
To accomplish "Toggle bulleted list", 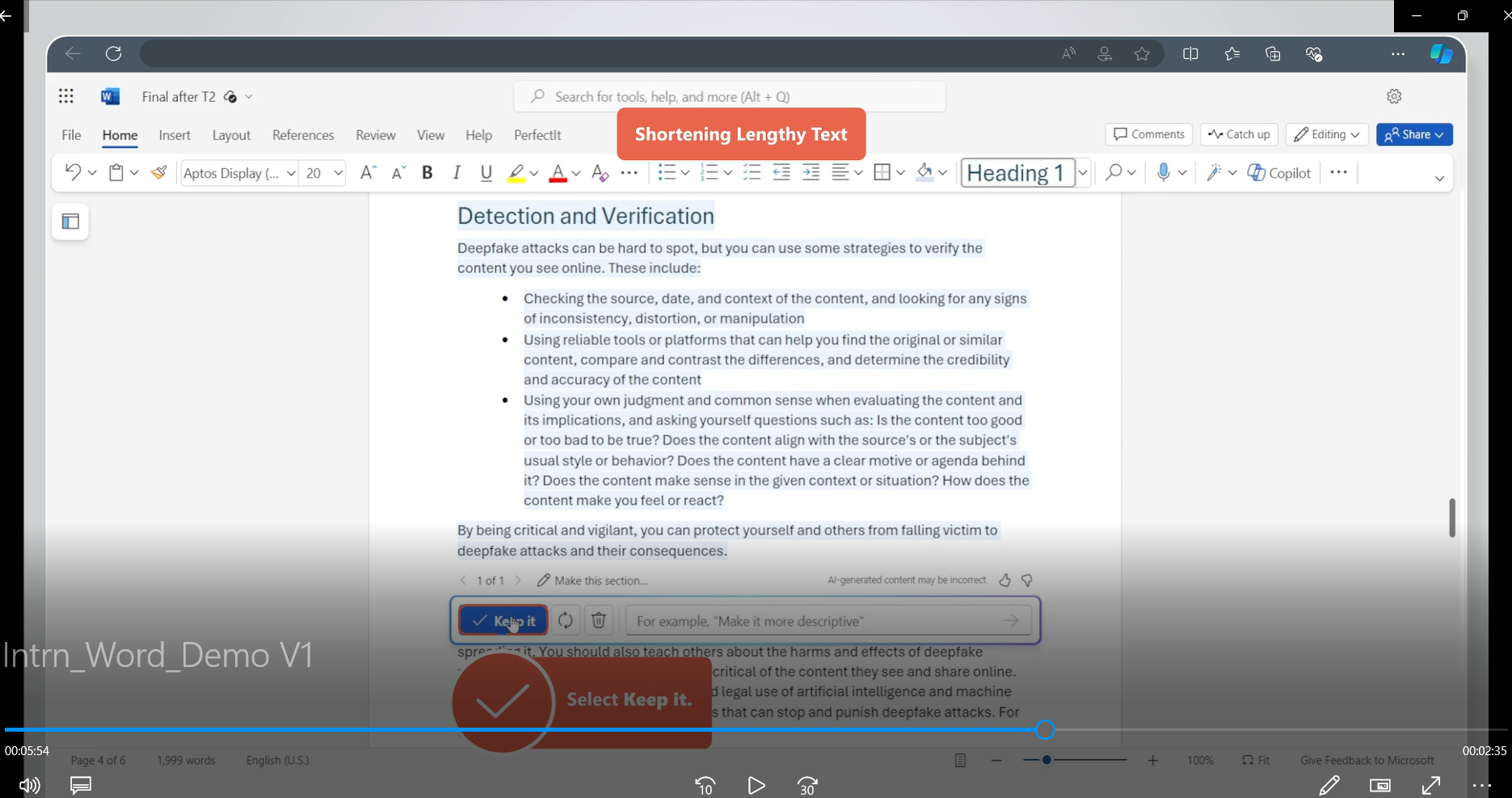I will [666, 172].
